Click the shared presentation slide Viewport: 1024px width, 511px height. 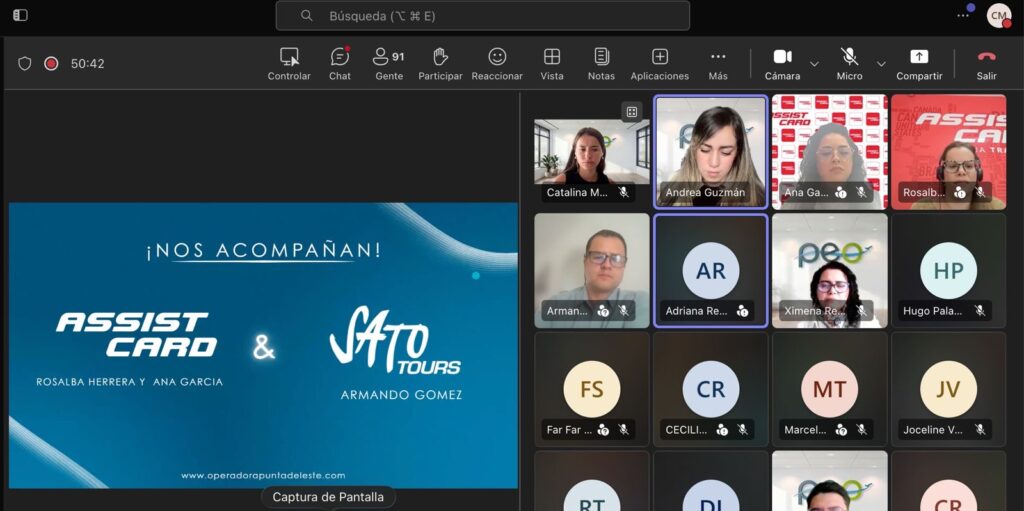(263, 346)
